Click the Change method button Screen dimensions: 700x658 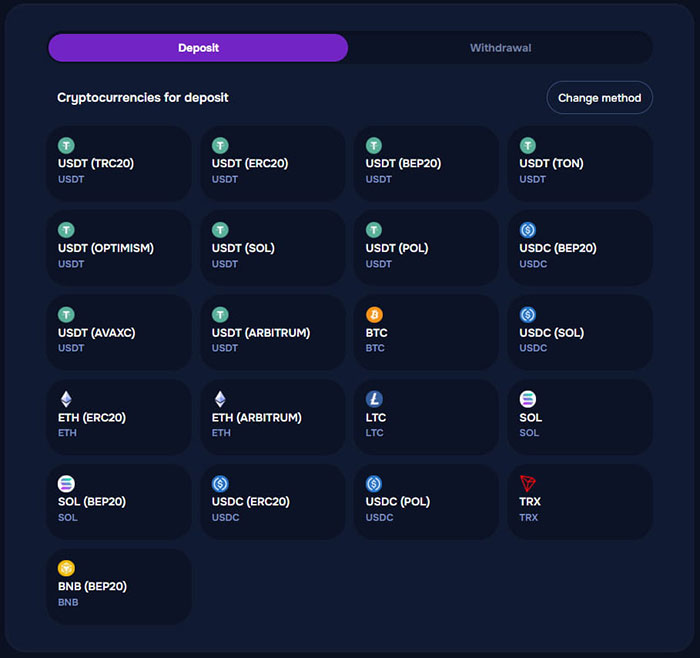click(x=600, y=98)
